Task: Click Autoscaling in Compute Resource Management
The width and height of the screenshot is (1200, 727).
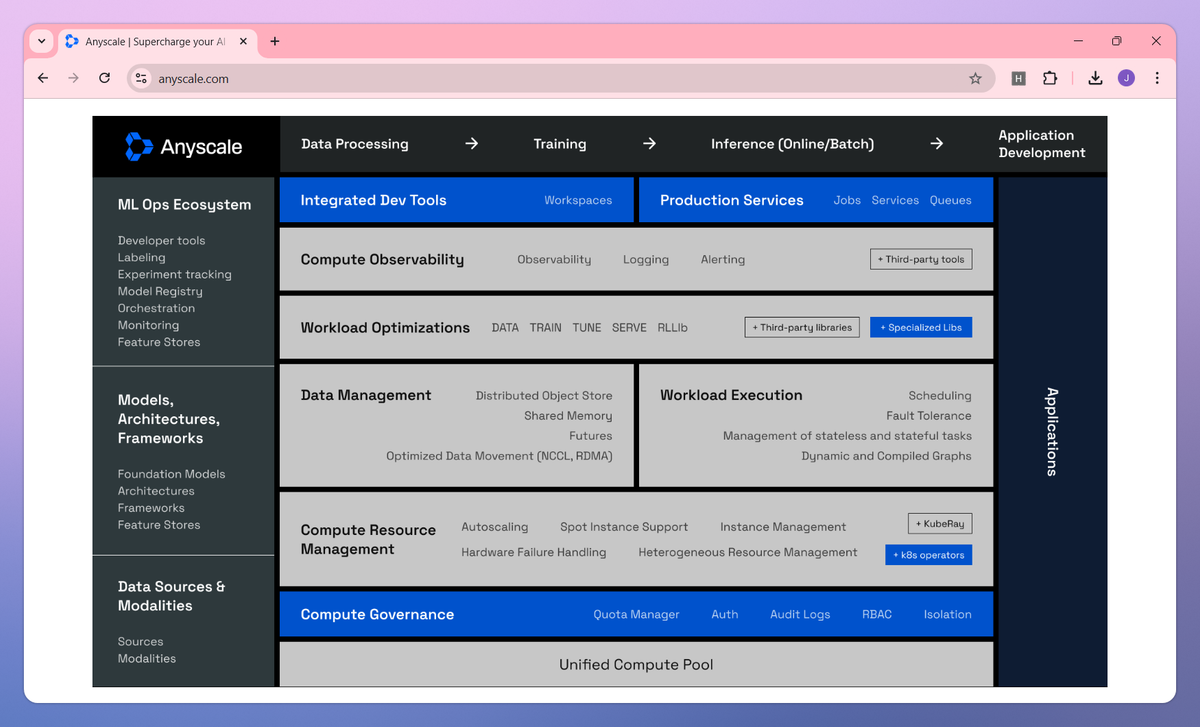Action: click(x=494, y=526)
